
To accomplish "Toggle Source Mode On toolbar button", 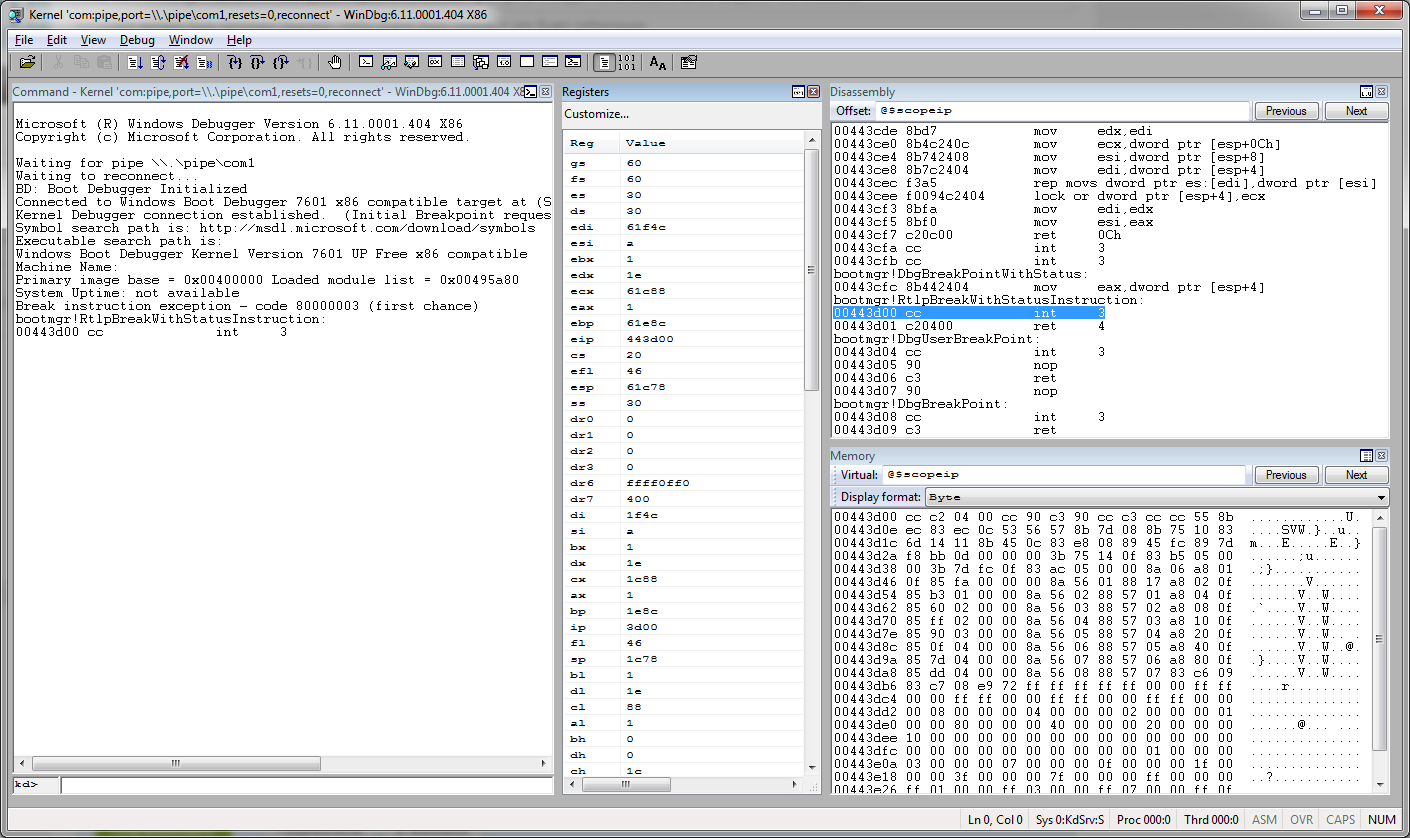I will [604, 62].
